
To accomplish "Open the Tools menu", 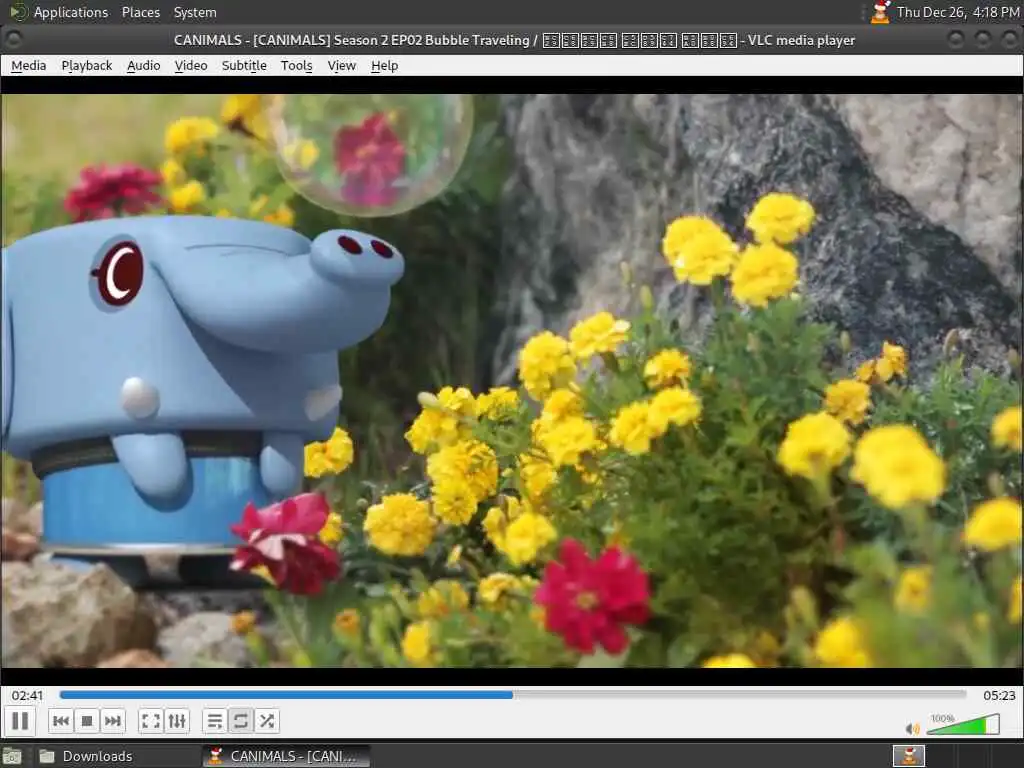I will click(296, 65).
